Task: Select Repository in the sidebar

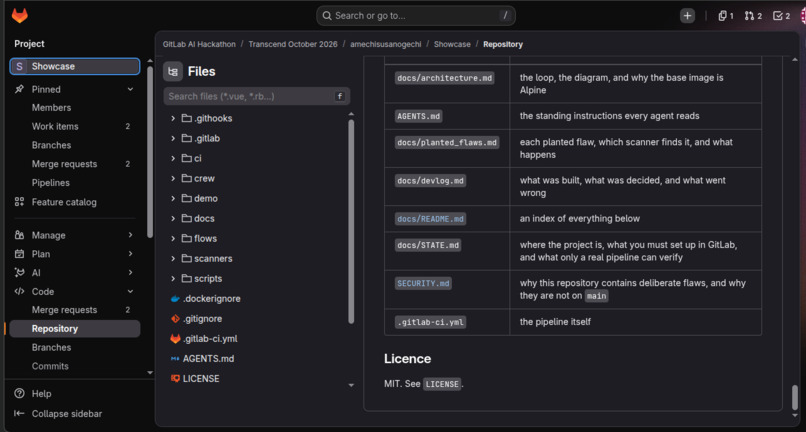Action: point(75,329)
